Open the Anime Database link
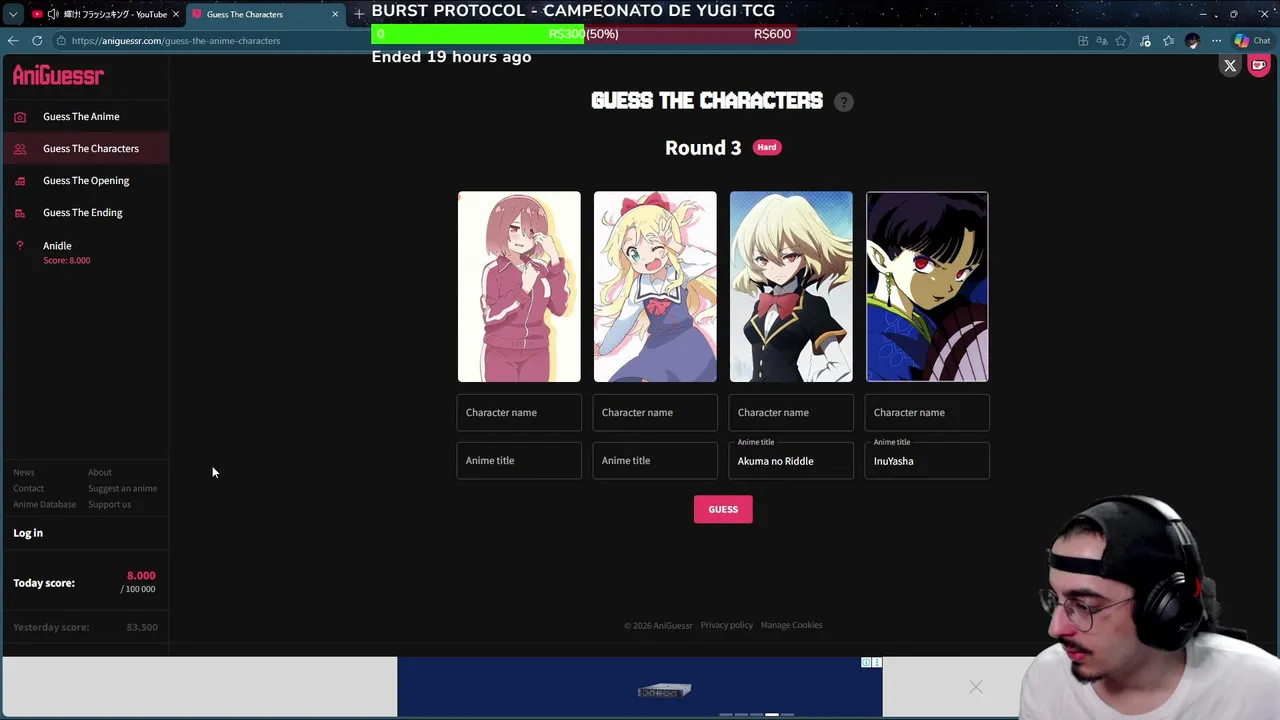 pos(45,504)
